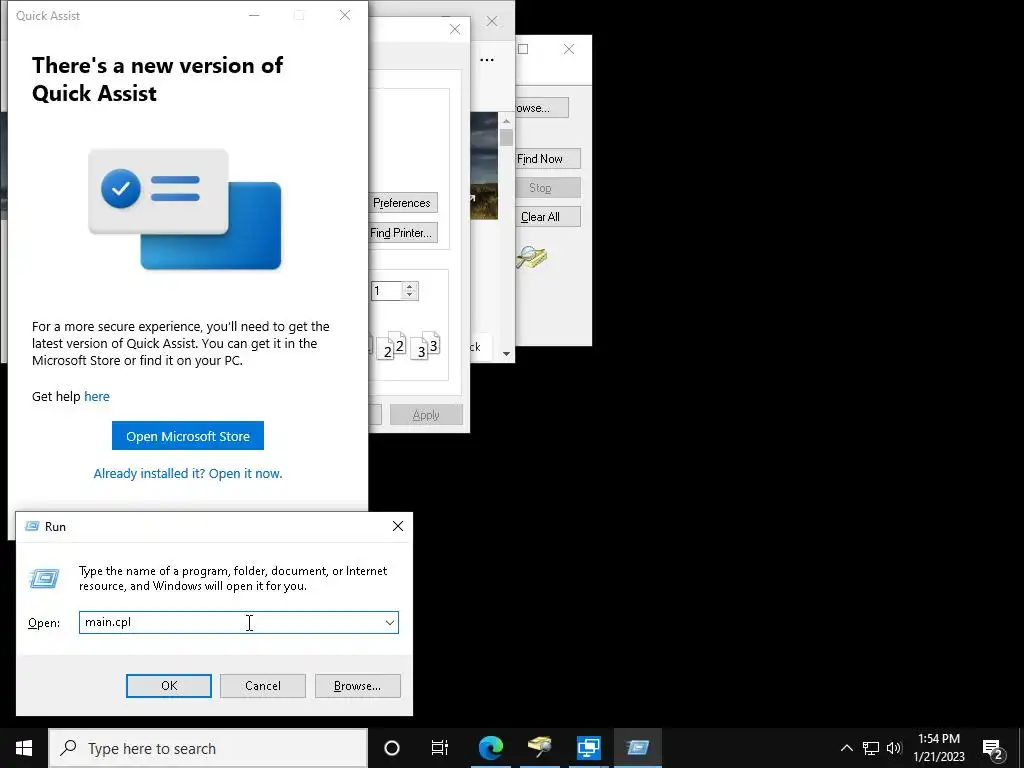The height and width of the screenshot is (768, 1024).
Task: Show hidden system tray icons
Action: 846,748
